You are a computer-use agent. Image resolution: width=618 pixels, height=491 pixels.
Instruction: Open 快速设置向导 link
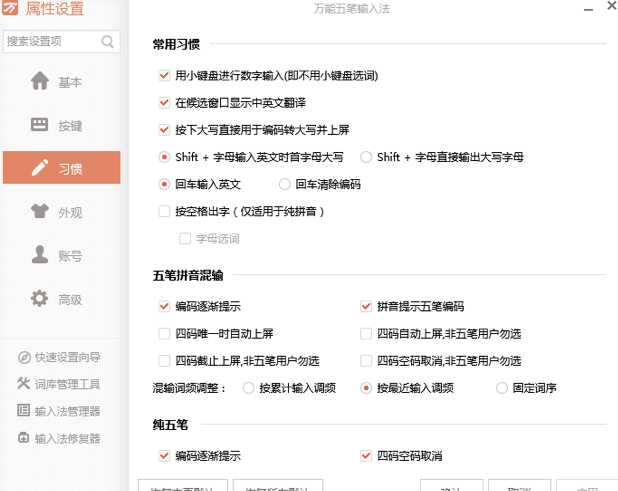68,357
